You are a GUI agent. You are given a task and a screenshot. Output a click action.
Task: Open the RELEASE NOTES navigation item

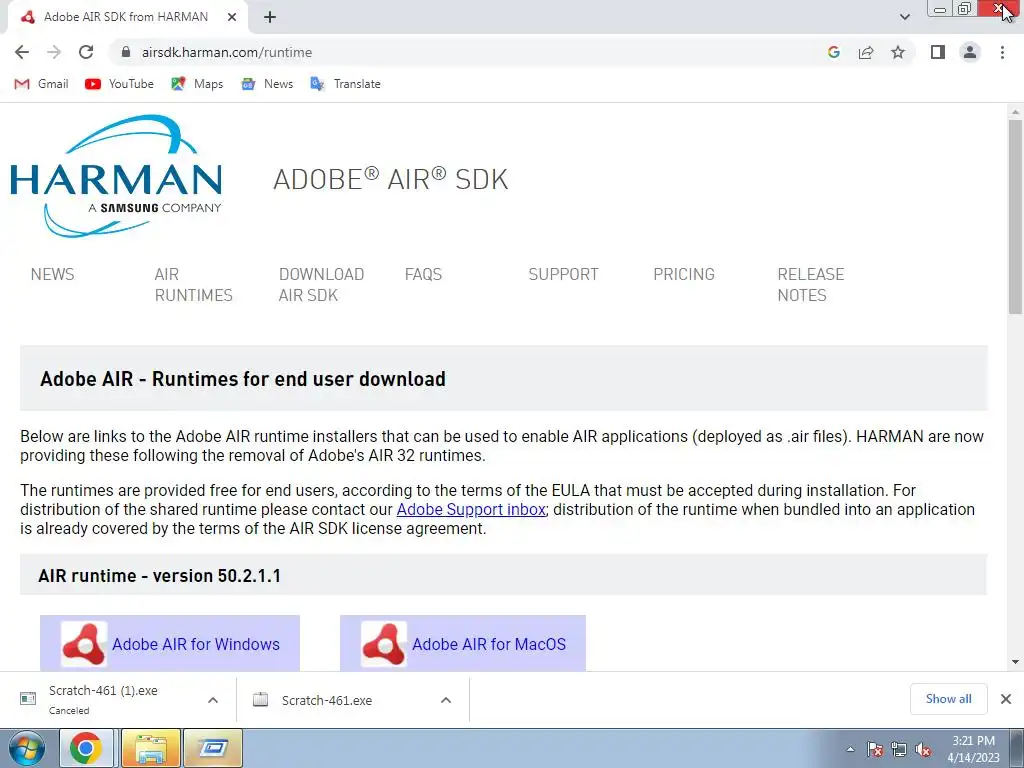click(x=810, y=285)
